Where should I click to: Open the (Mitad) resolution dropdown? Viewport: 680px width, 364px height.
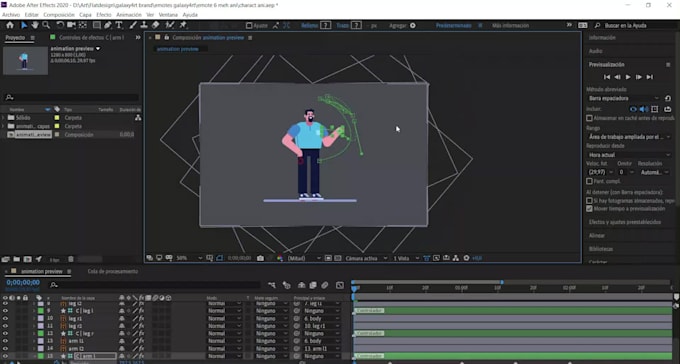click(x=304, y=258)
